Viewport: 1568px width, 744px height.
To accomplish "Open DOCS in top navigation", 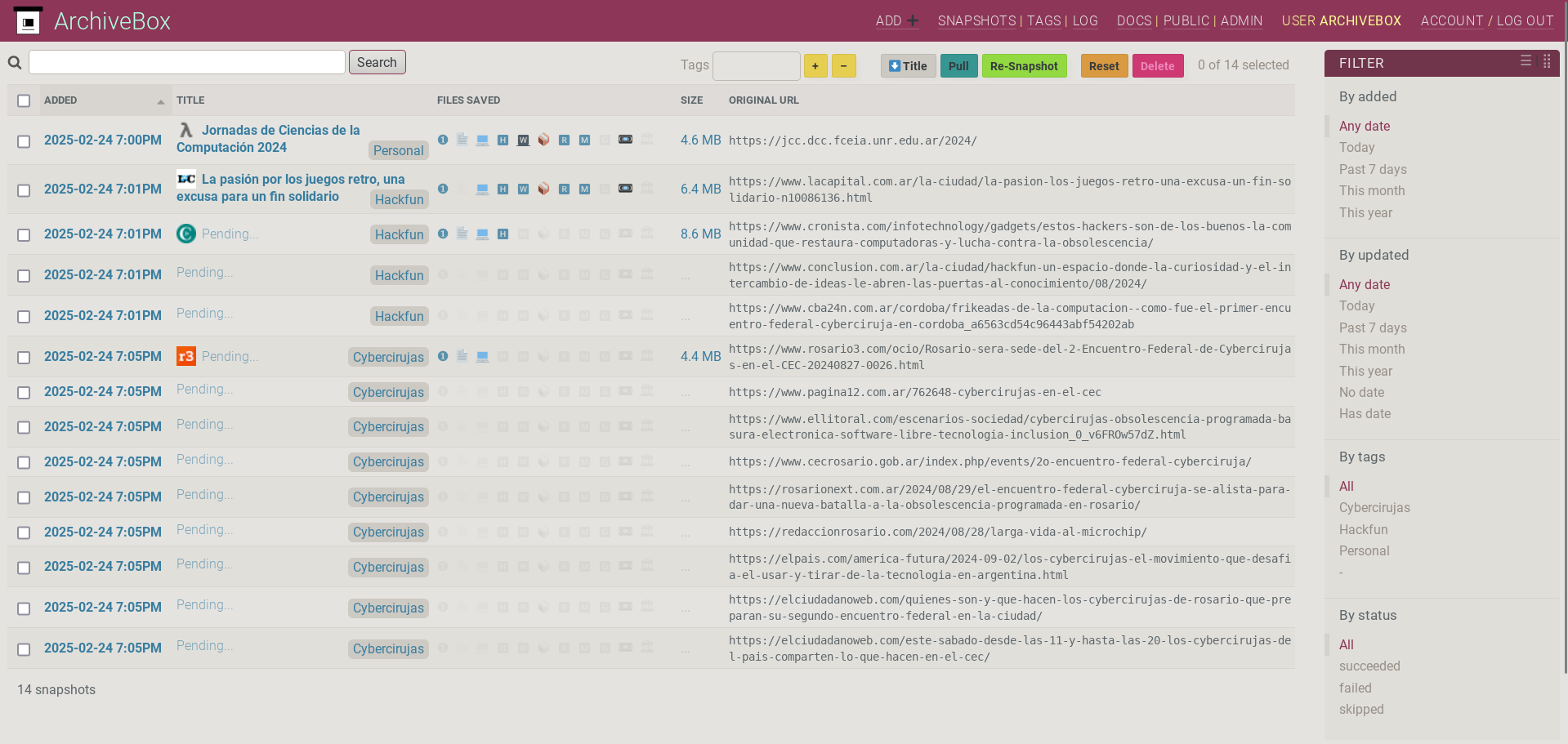I will tap(1134, 21).
